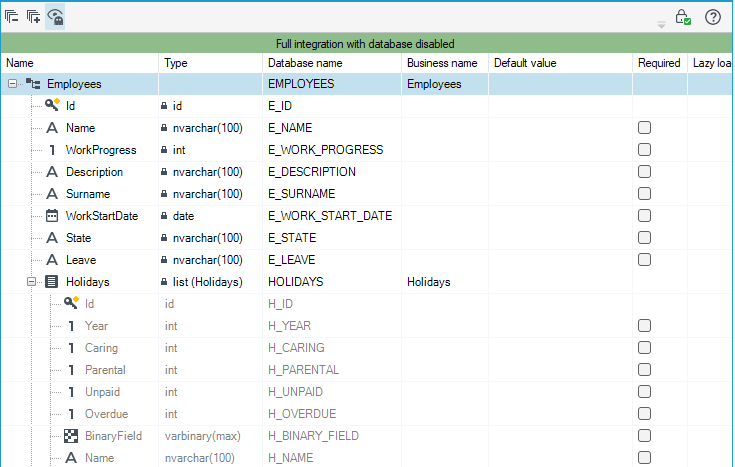Click the EMPLOYEES database name cell
This screenshot has height=467, width=735.
[332, 84]
